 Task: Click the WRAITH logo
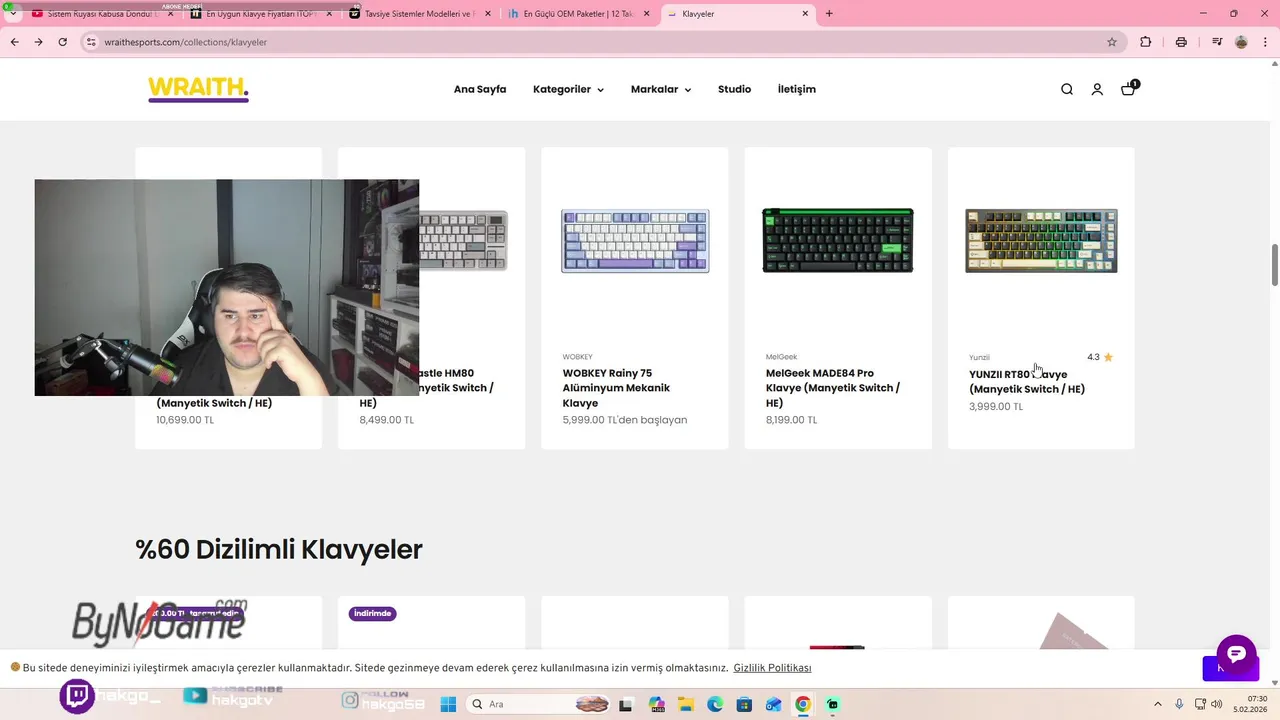198,89
